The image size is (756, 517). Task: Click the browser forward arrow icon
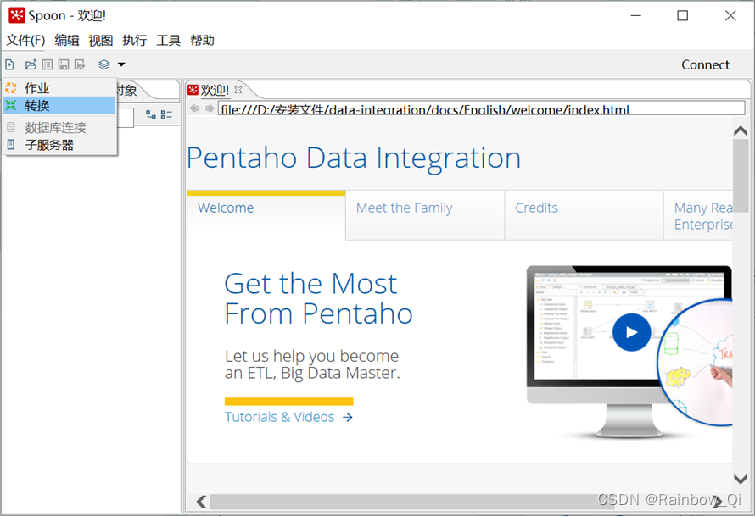pos(210,109)
